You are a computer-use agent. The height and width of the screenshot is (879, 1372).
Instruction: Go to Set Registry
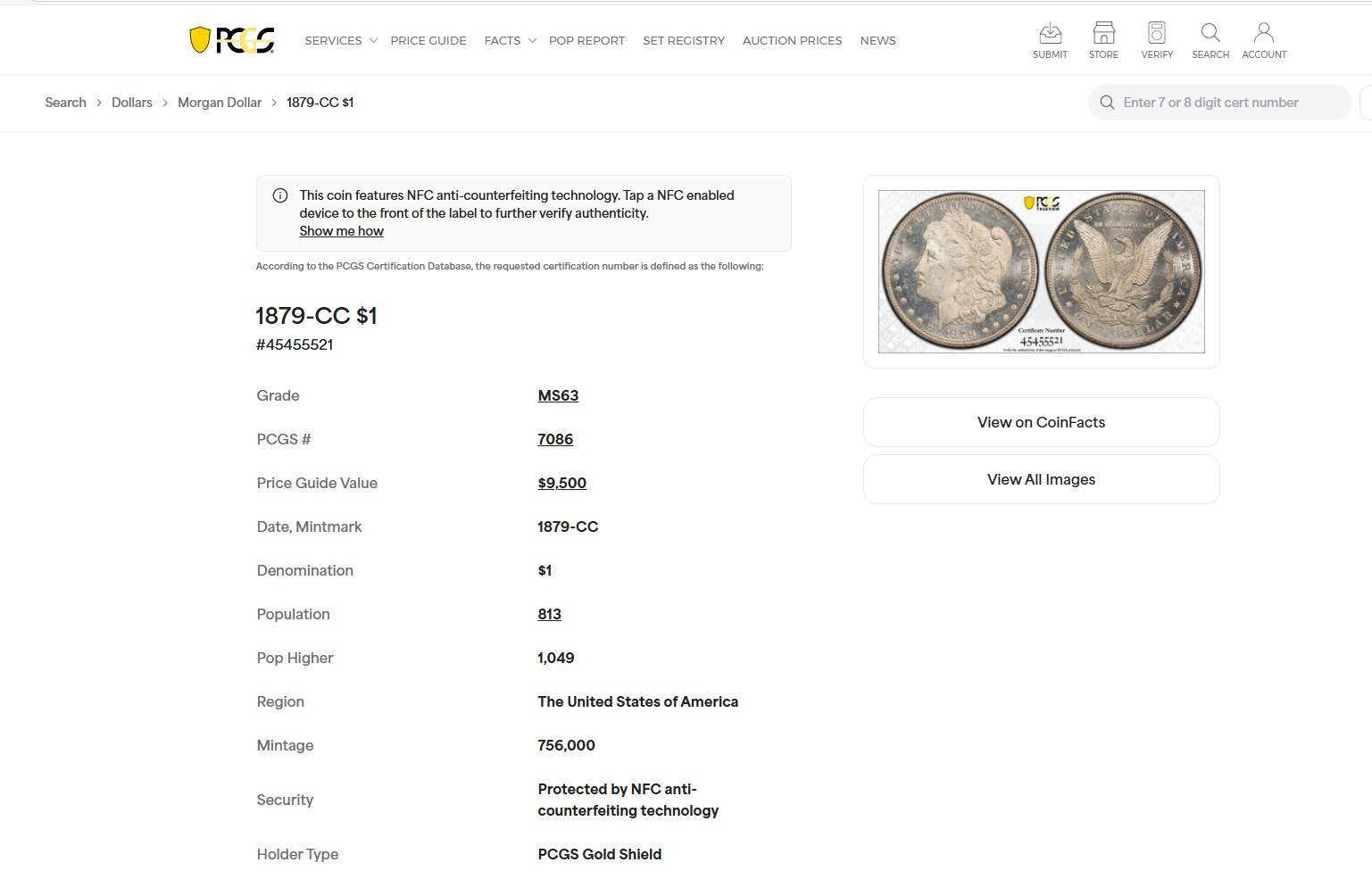684,41
